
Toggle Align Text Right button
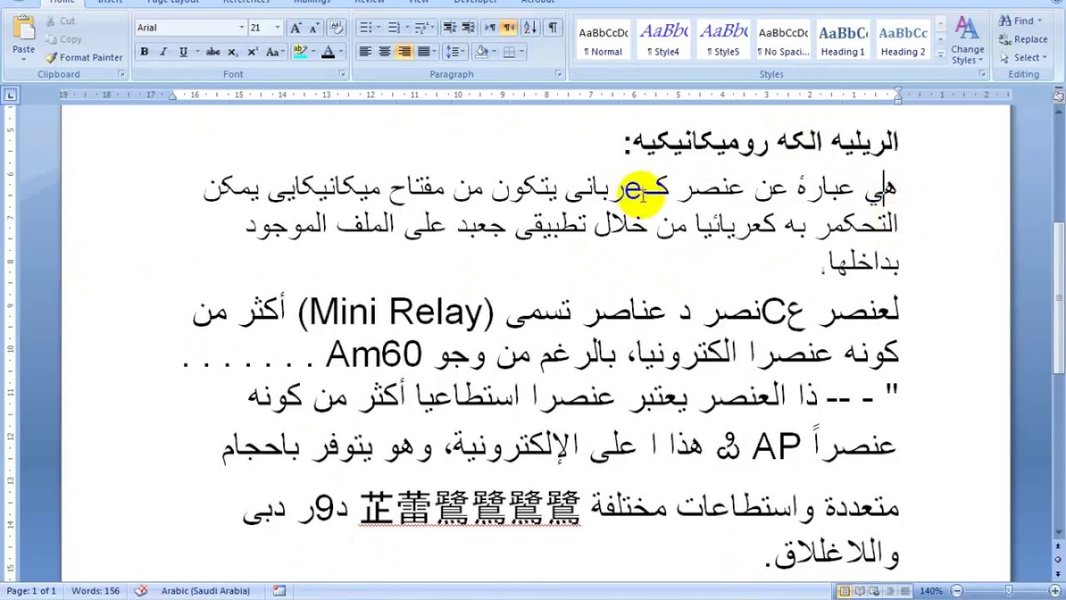pyautogui.click(x=404, y=52)
